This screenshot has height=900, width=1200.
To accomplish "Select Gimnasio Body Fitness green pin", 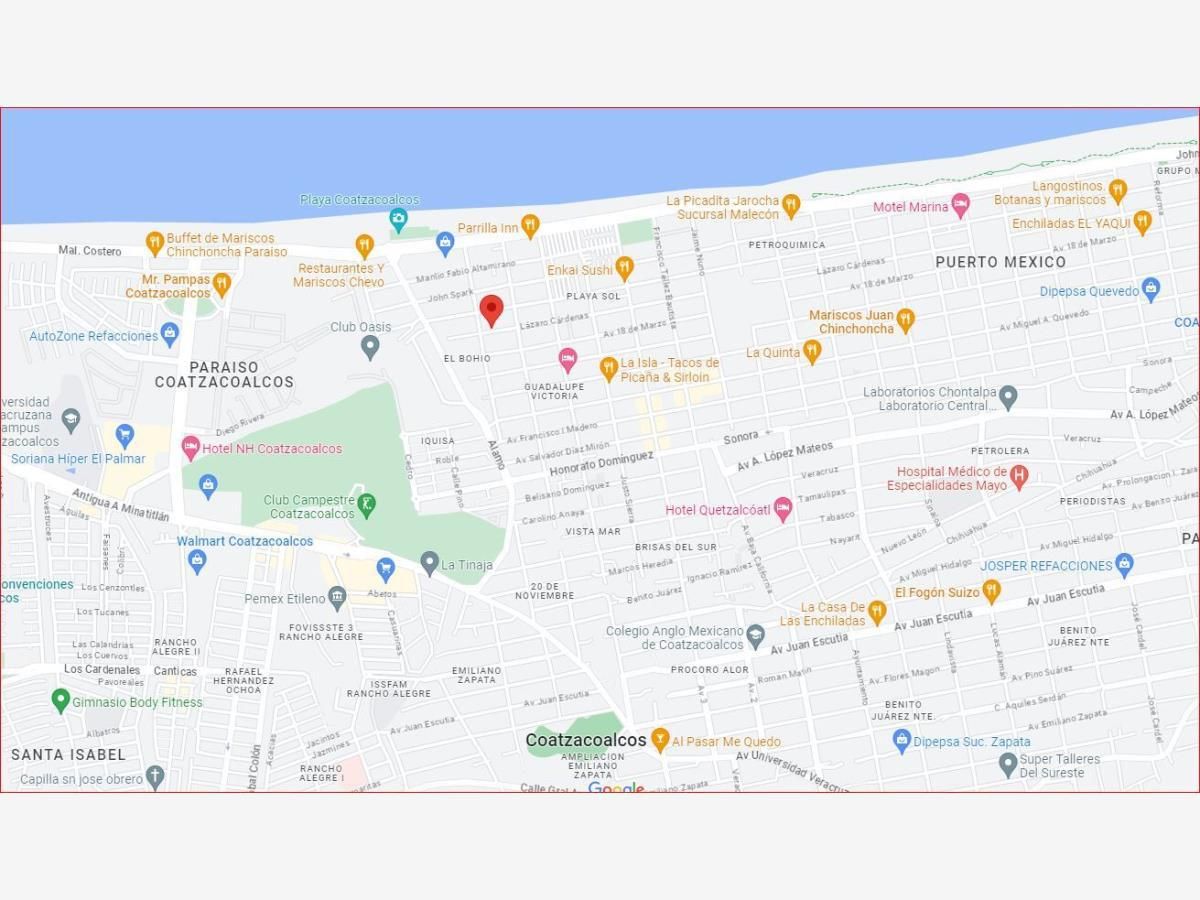I will pyautogui.click(x=60, y=700).
